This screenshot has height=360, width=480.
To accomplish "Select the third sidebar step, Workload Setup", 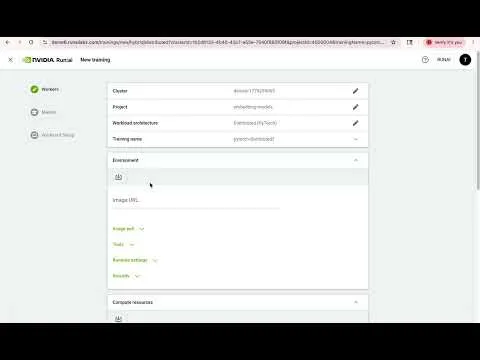I will tap(53, 135).
